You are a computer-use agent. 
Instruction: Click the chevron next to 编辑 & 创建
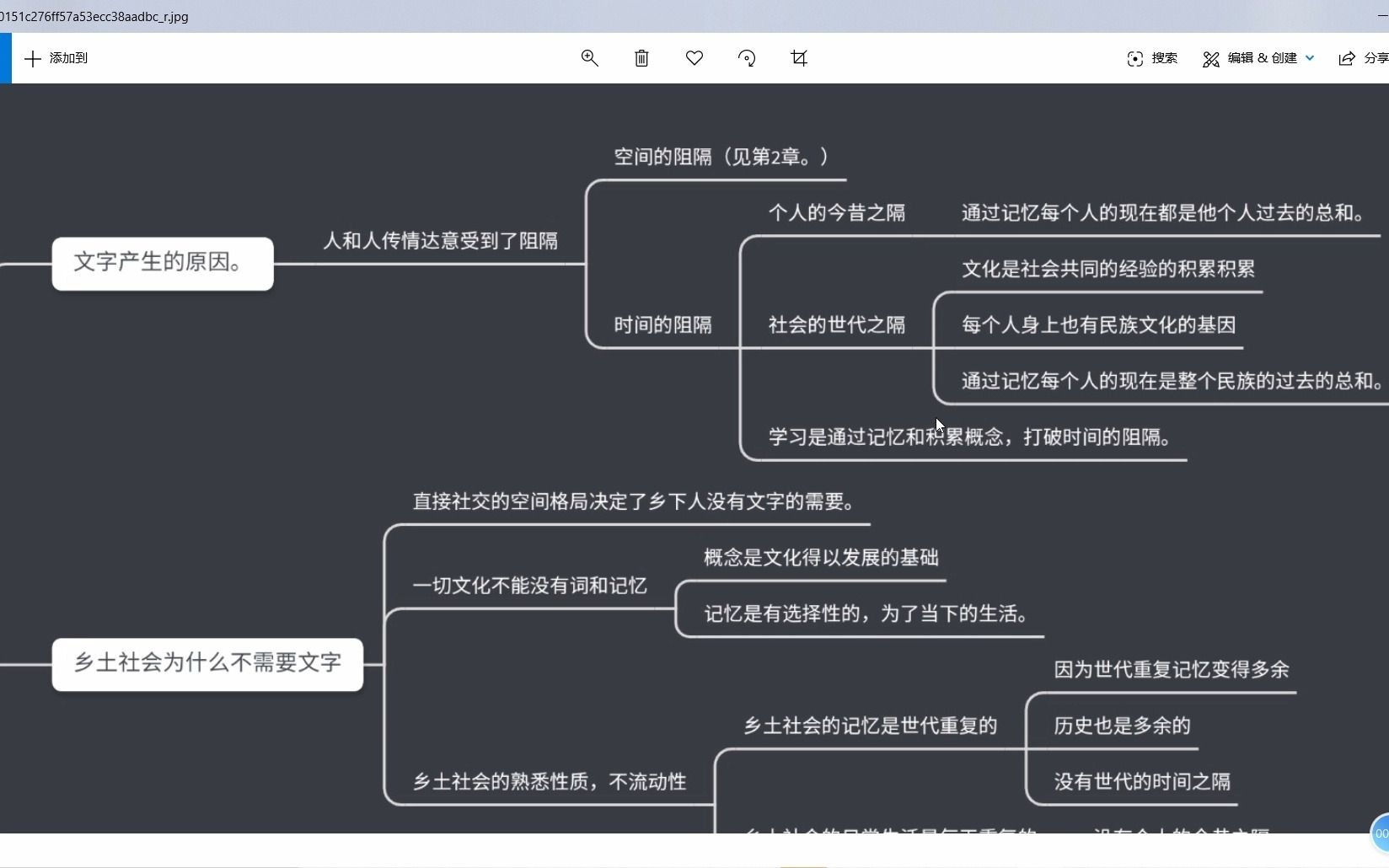(1310, 58)
